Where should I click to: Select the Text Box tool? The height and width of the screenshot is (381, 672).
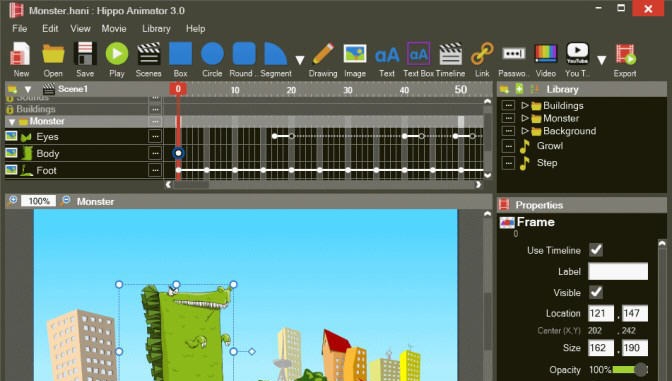[x=418, y=54]
